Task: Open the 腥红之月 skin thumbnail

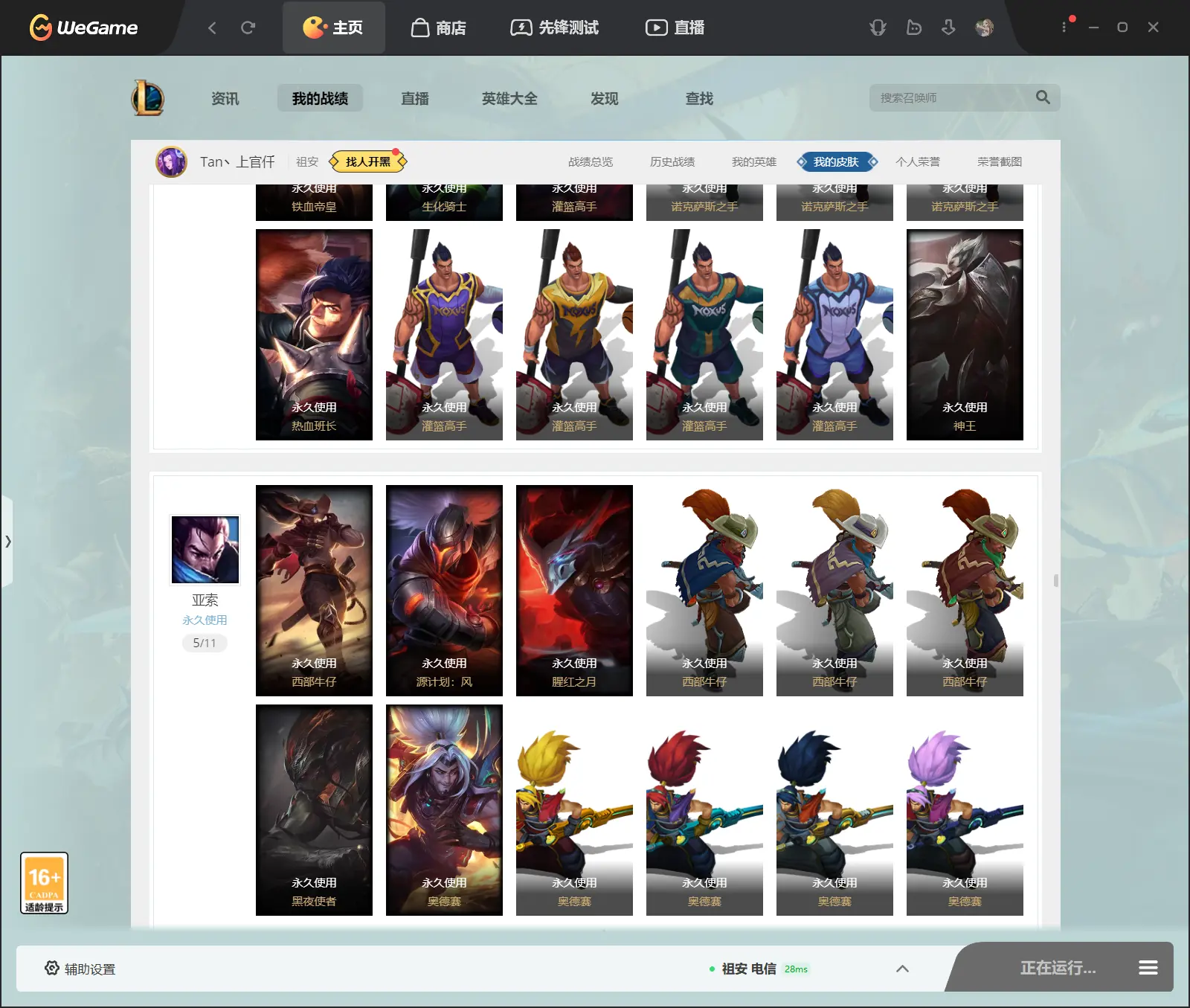Action: pyautogui.click(x=574, y=591)
